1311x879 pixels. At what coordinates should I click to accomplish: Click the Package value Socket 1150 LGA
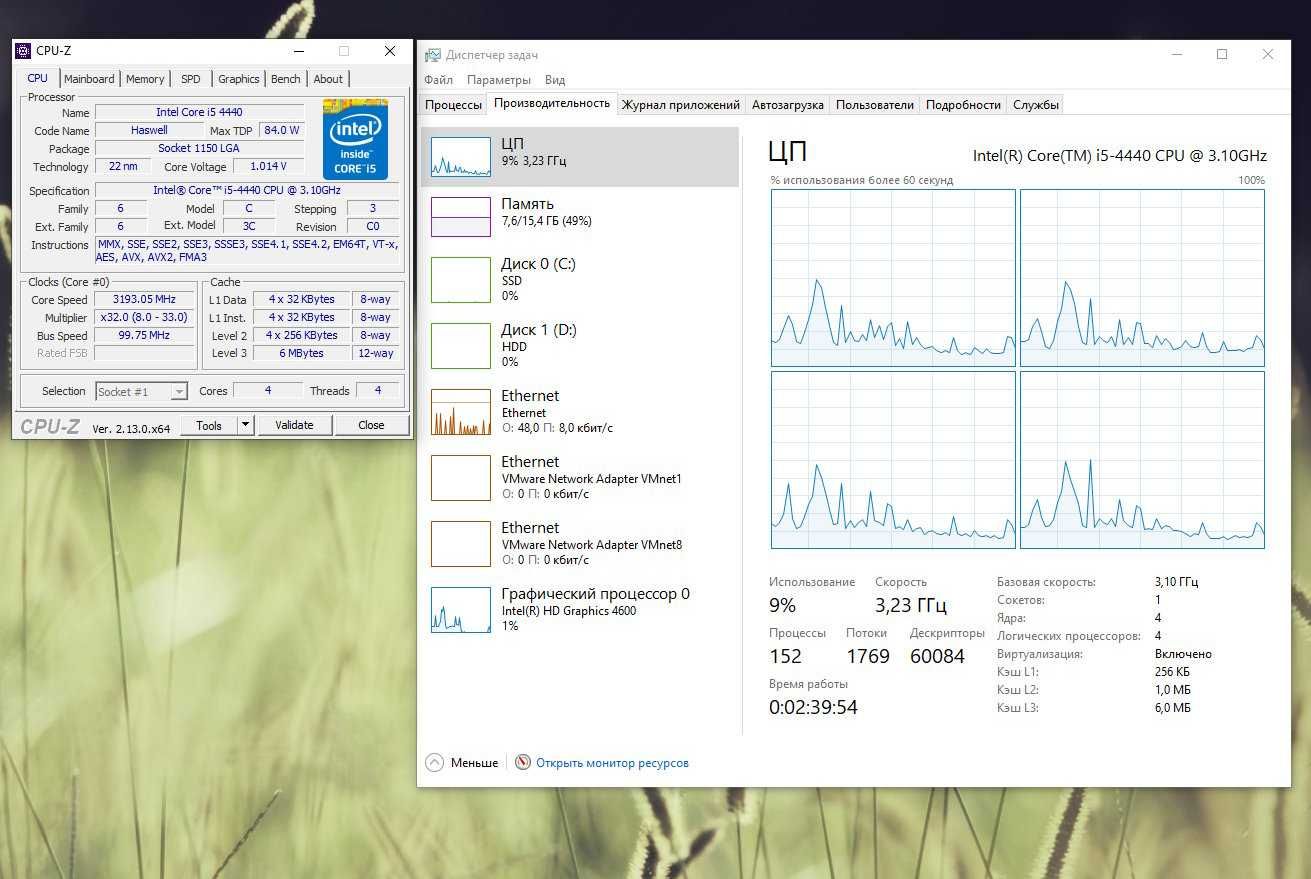tap(199, 148)
